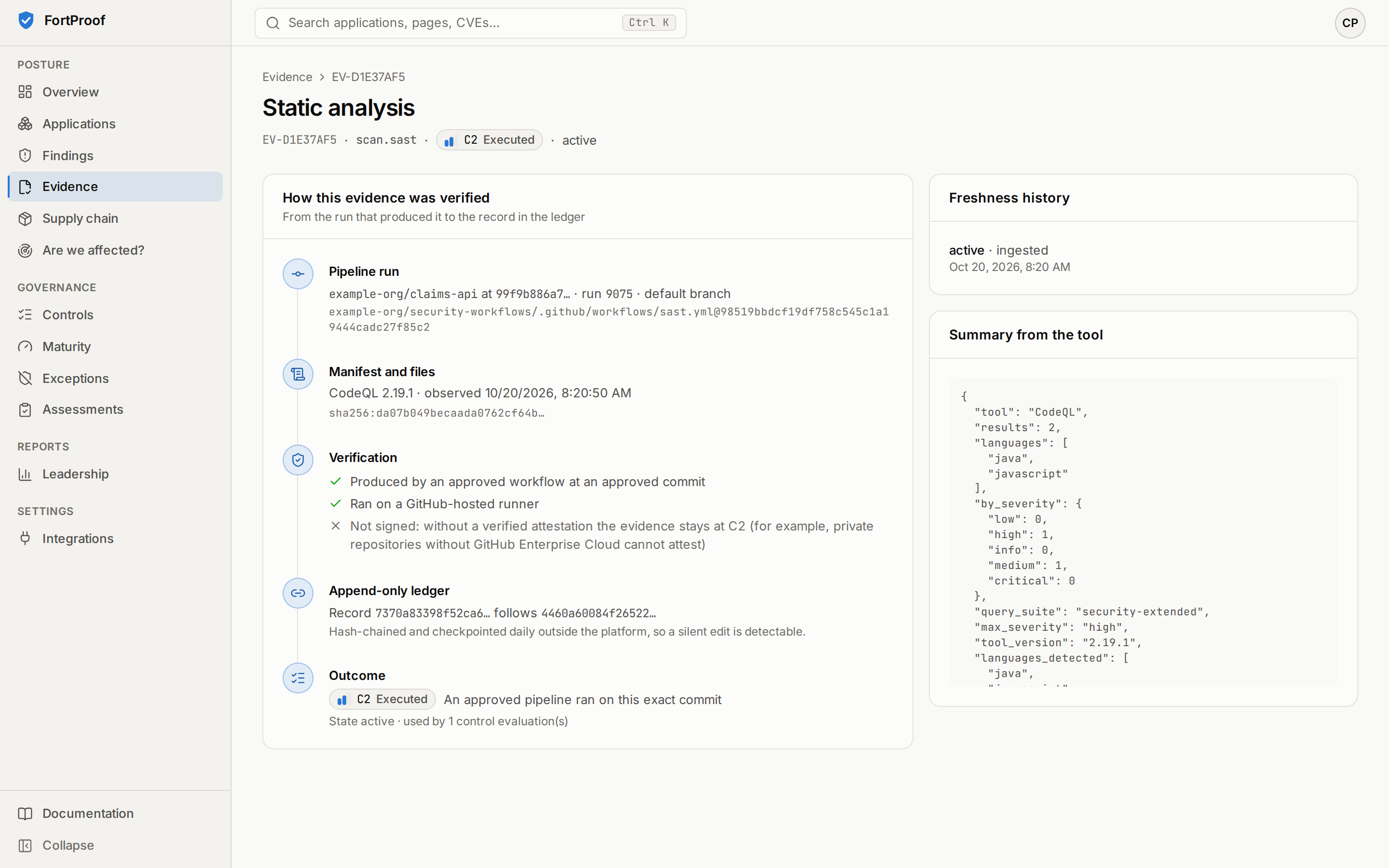Open the Documentation link
1389x868 pixels.
(x=115, y=814)
